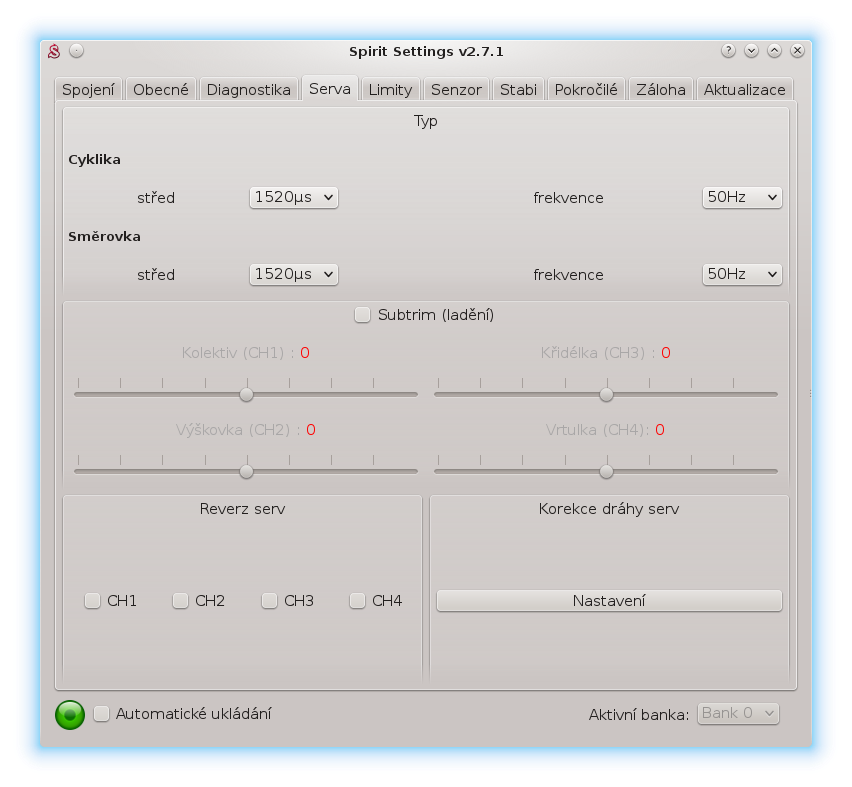This screenshot has height=787, width=852.
Task: Toggle the CH1 servo reverse checkbox
Action: 93,601
